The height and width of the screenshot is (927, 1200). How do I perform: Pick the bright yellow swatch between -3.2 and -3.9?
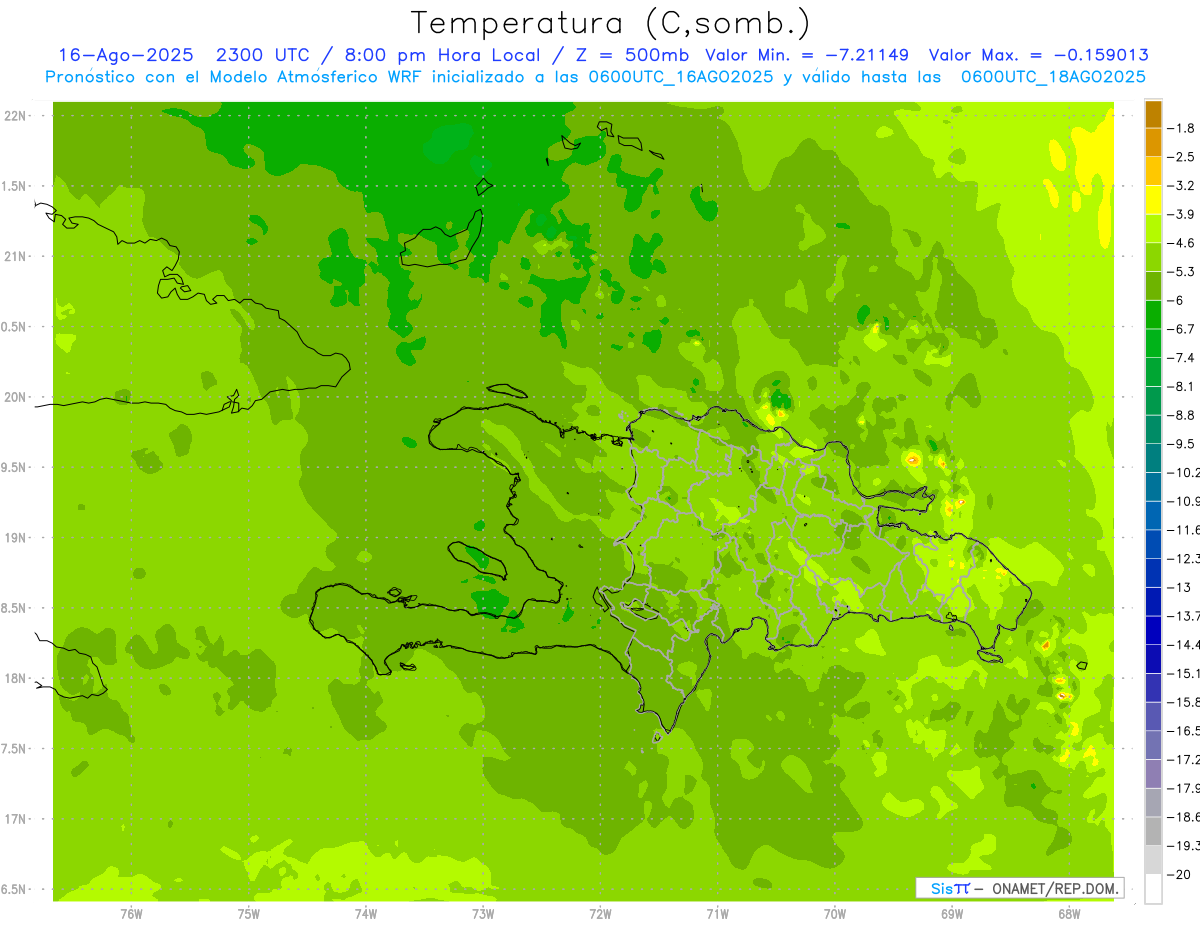1153,200
